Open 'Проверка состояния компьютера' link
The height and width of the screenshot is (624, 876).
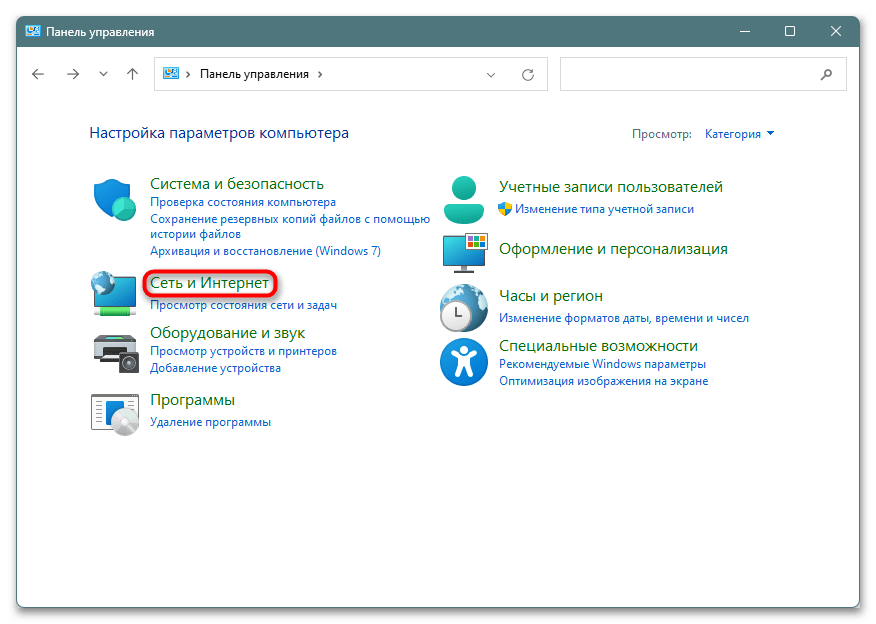click(243, 202)
